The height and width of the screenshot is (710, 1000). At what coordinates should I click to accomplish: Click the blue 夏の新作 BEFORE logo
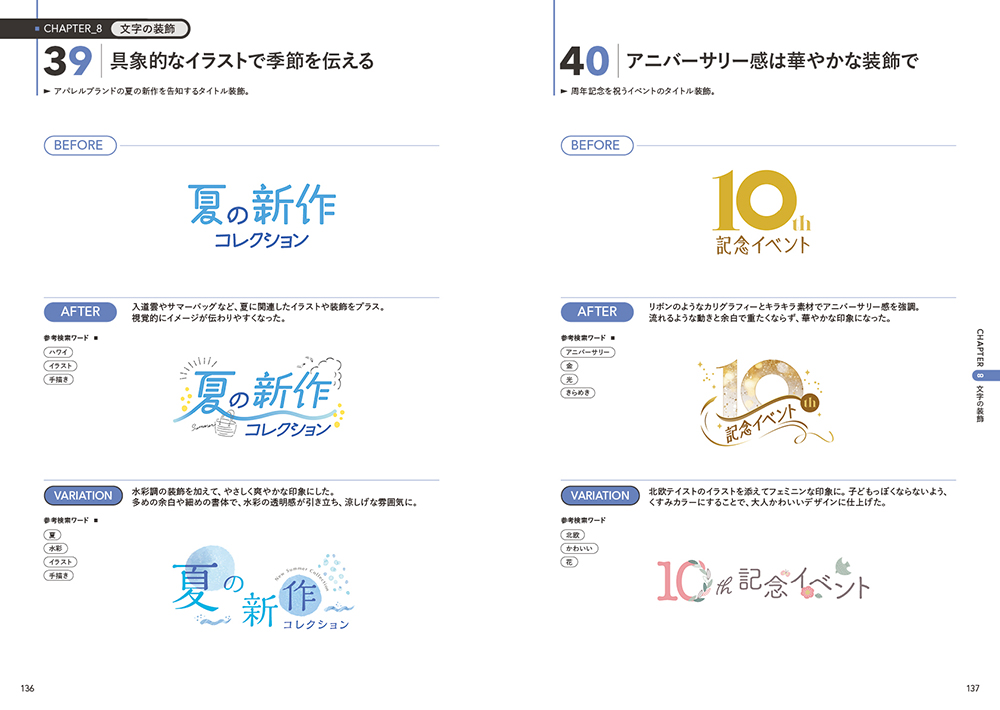click(261, 215)
